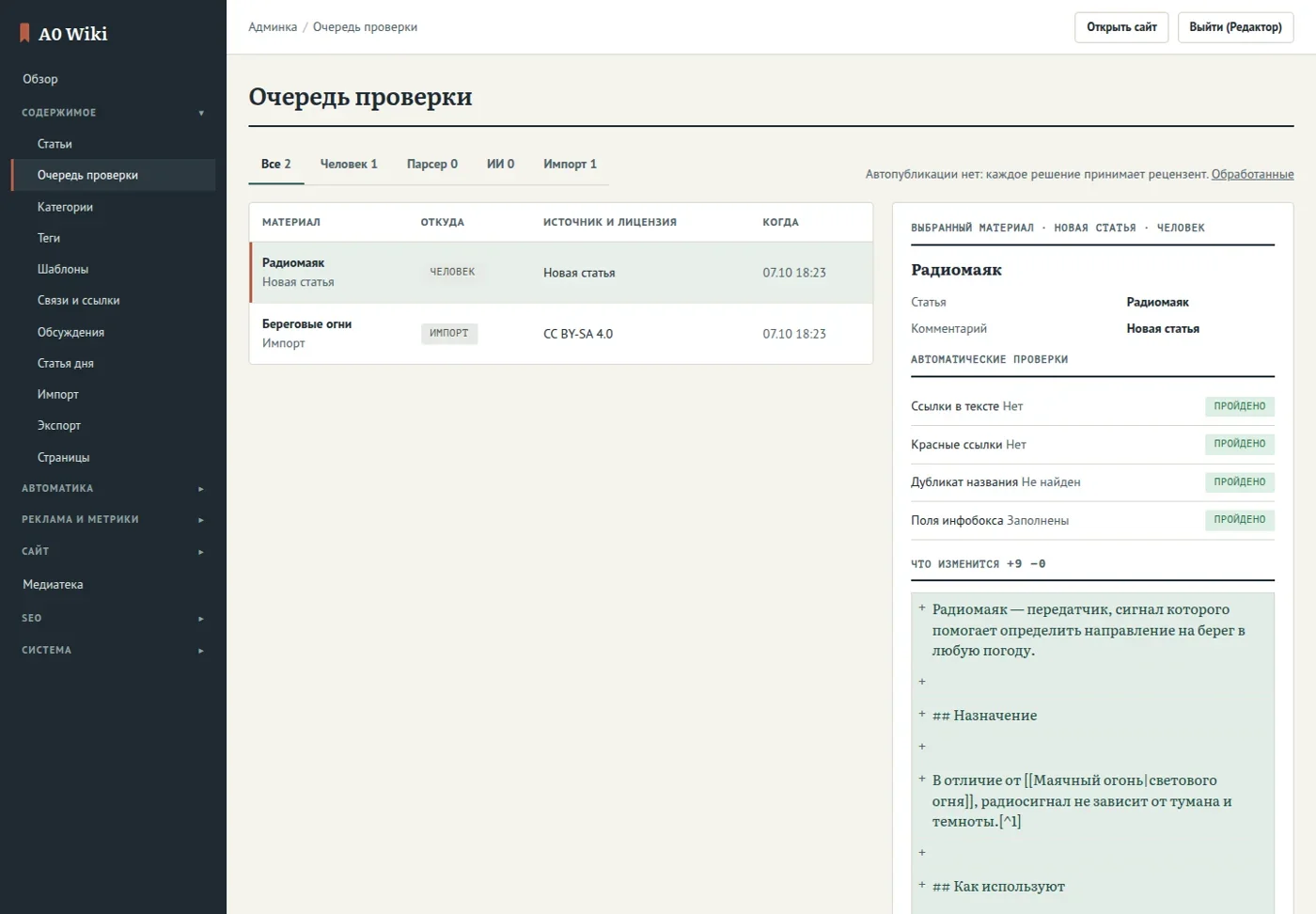Click the Радиомаяк heading in detail panel

(956, 270)
